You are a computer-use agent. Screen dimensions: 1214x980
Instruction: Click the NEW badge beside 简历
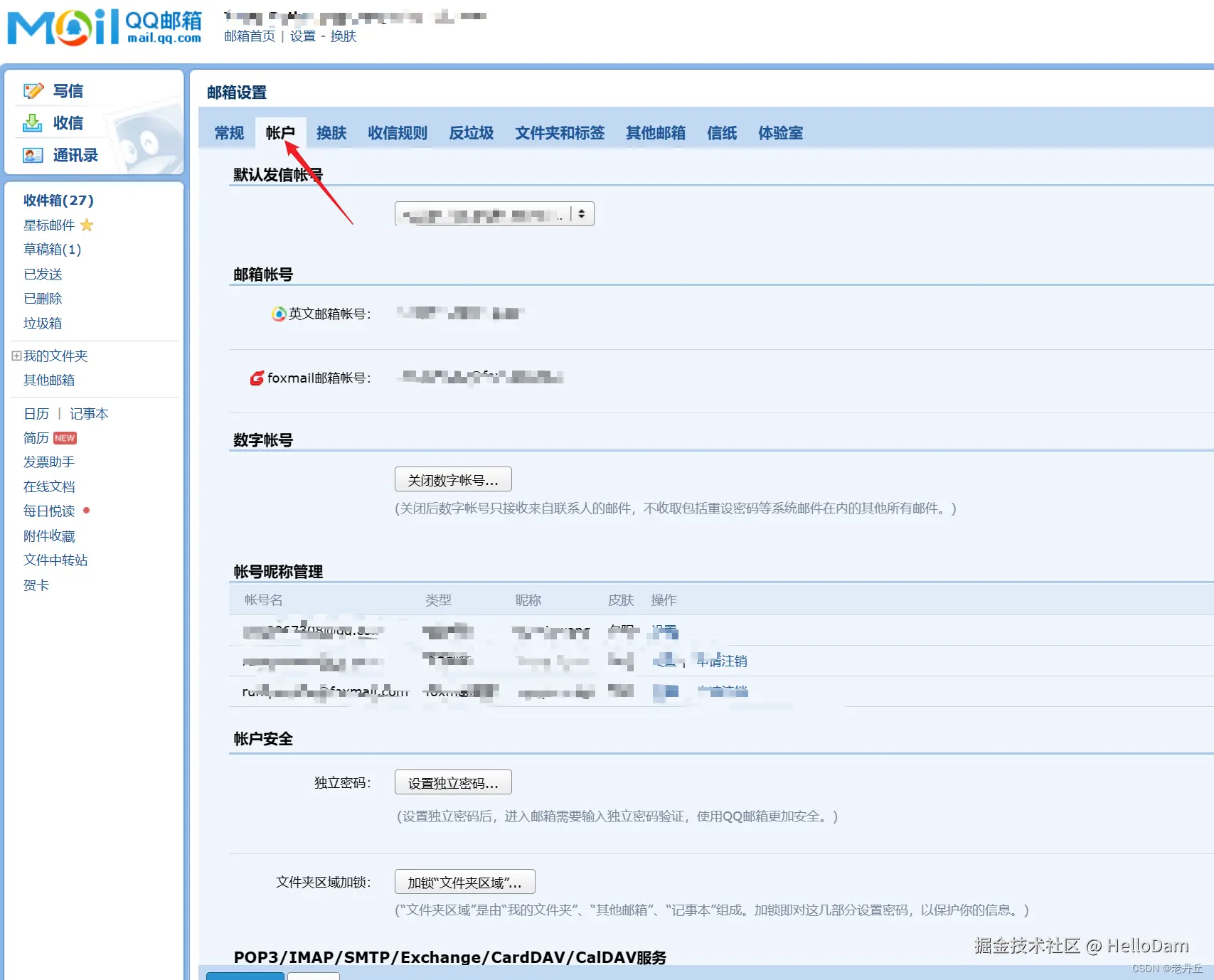pos(64,437)
